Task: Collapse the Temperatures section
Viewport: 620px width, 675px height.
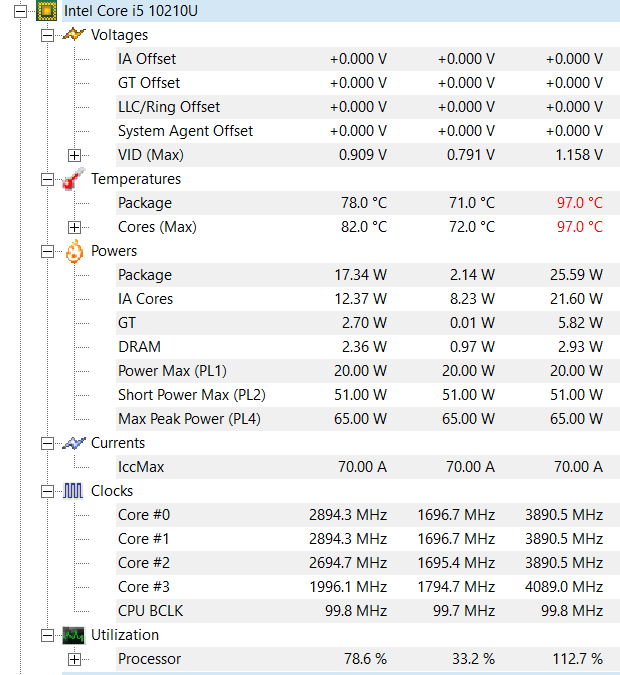Action: [x=47, y=179]
